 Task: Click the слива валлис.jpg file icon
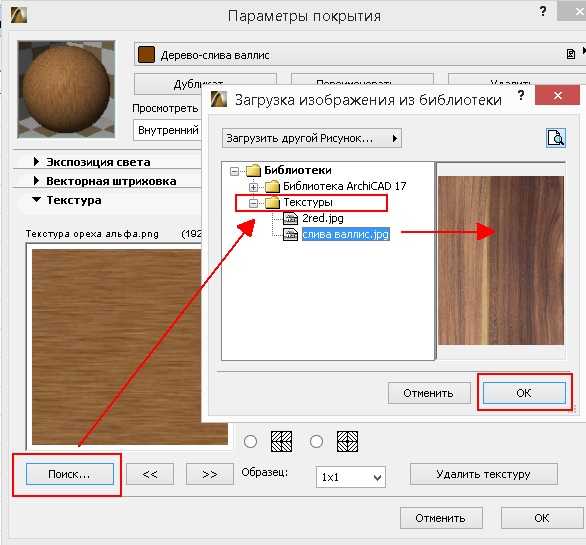pyautogui.click(x=290, y=234)
